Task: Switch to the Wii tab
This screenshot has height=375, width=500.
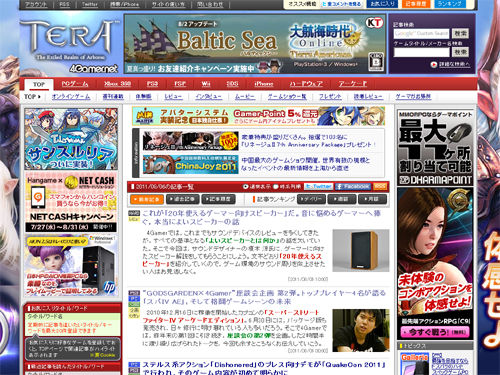Action: pyautogui.click(x=206, y=84)
